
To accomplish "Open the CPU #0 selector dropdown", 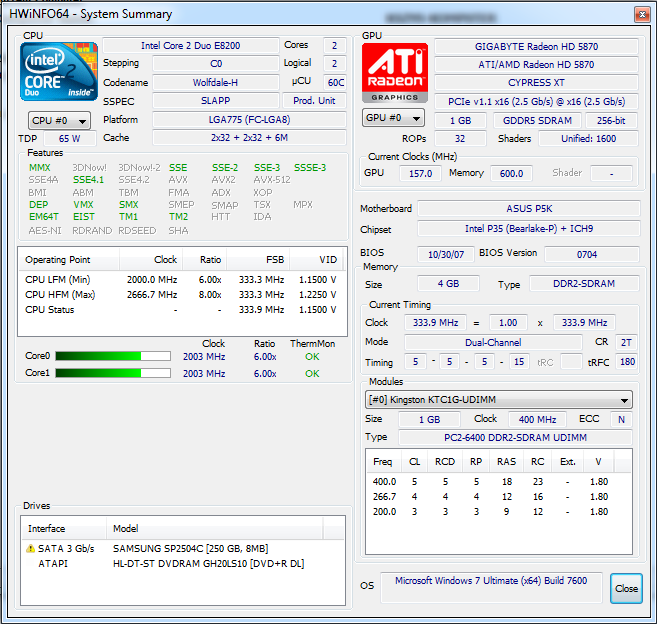I will pyautogui.click(x=59, y=121).
